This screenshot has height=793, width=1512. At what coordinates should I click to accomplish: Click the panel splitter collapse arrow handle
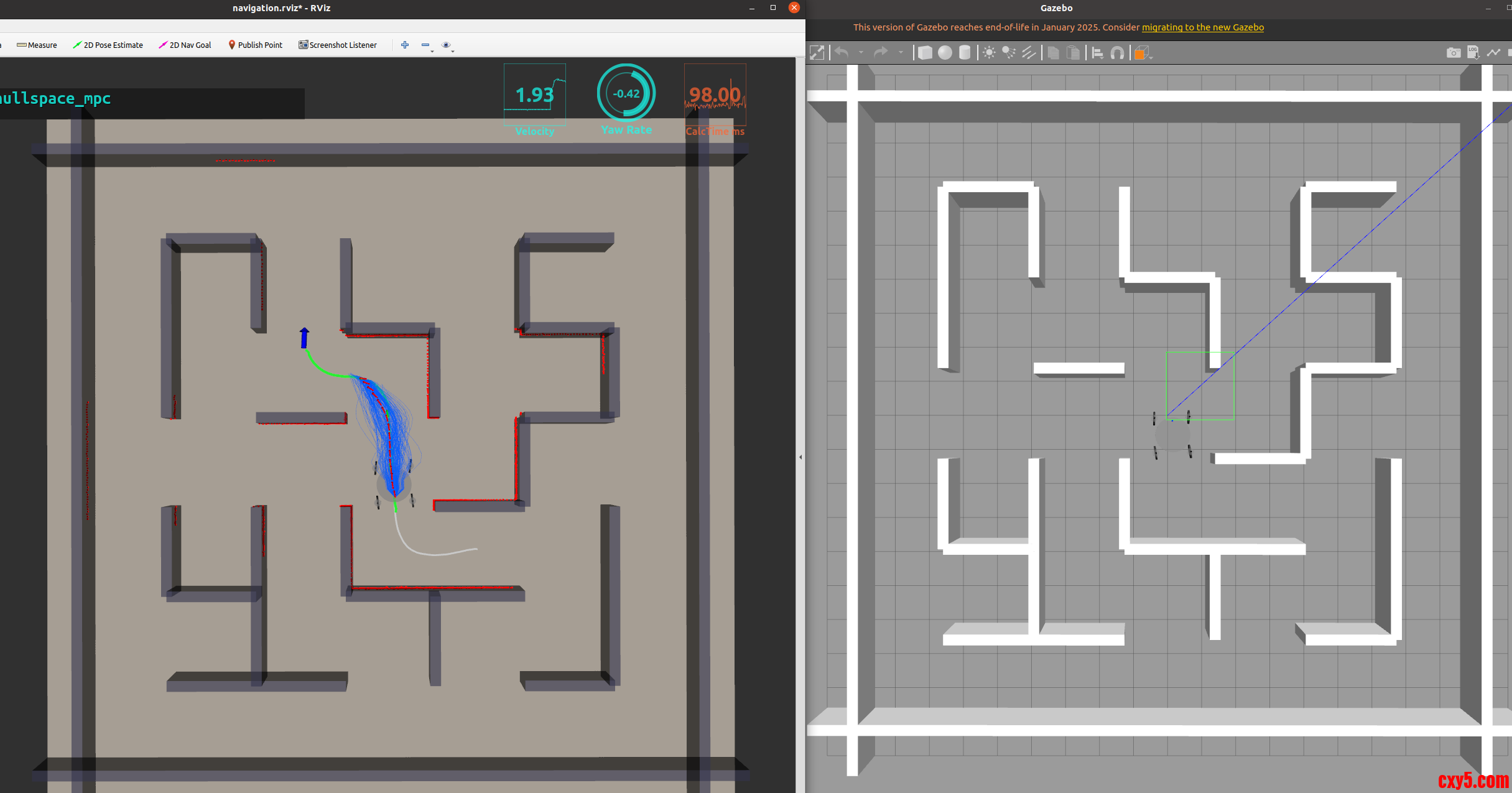point(800,457)
